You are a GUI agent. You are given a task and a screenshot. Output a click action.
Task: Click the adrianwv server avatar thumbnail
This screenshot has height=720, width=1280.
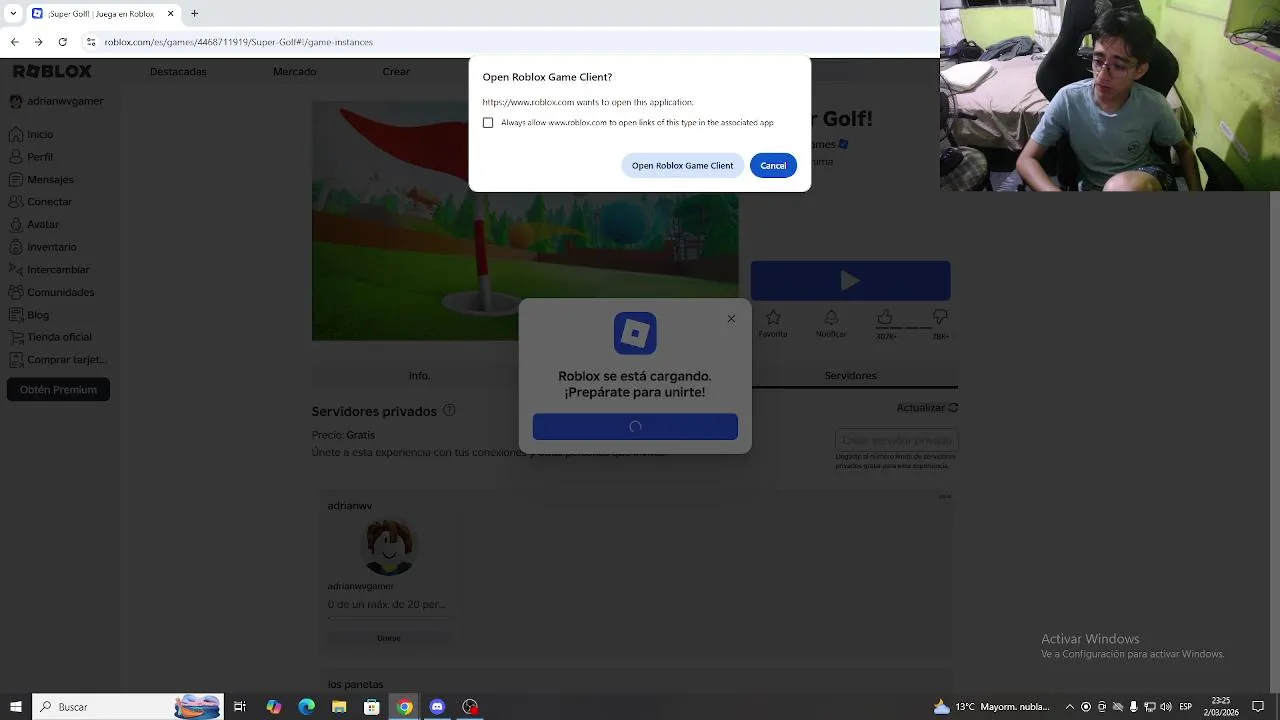click(388, 547)
